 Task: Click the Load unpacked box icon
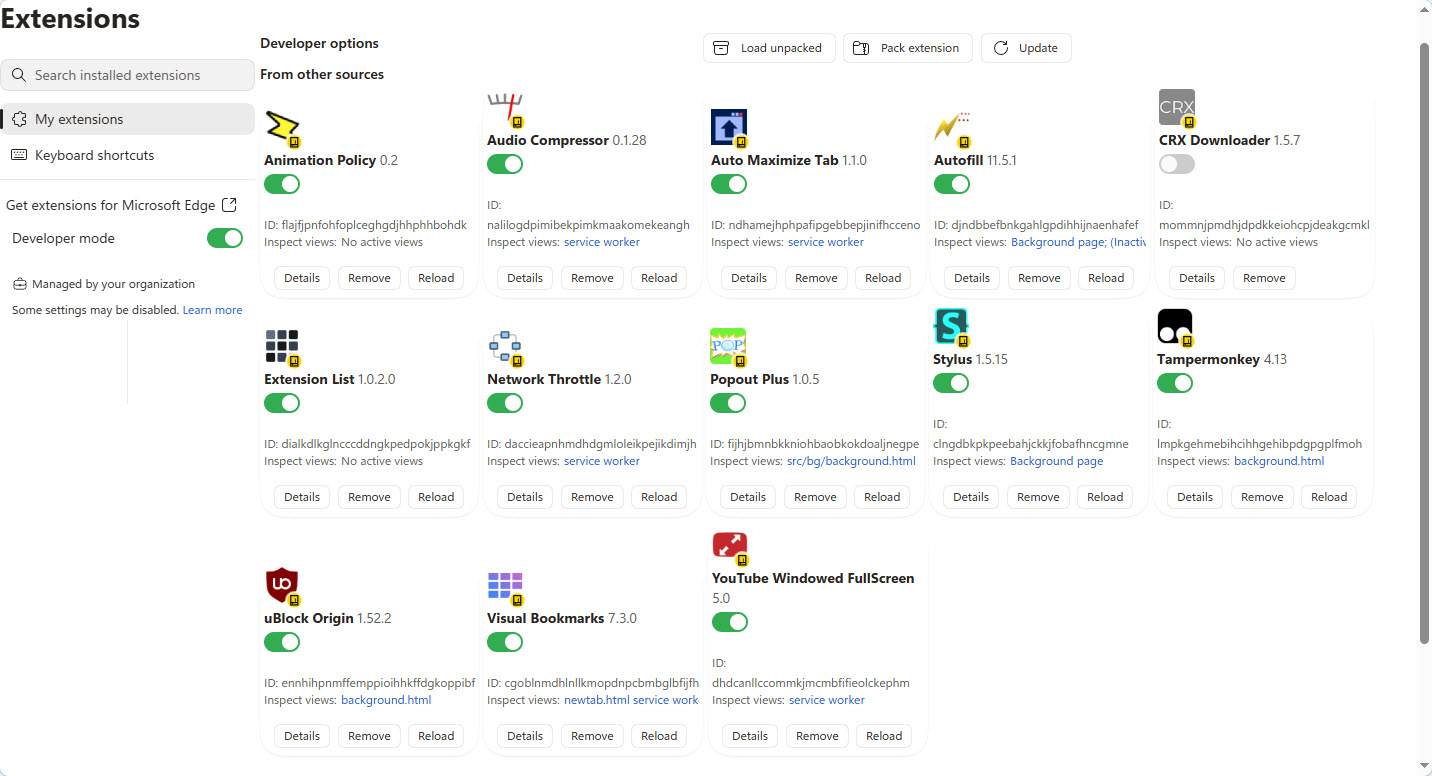click(721, 48)
